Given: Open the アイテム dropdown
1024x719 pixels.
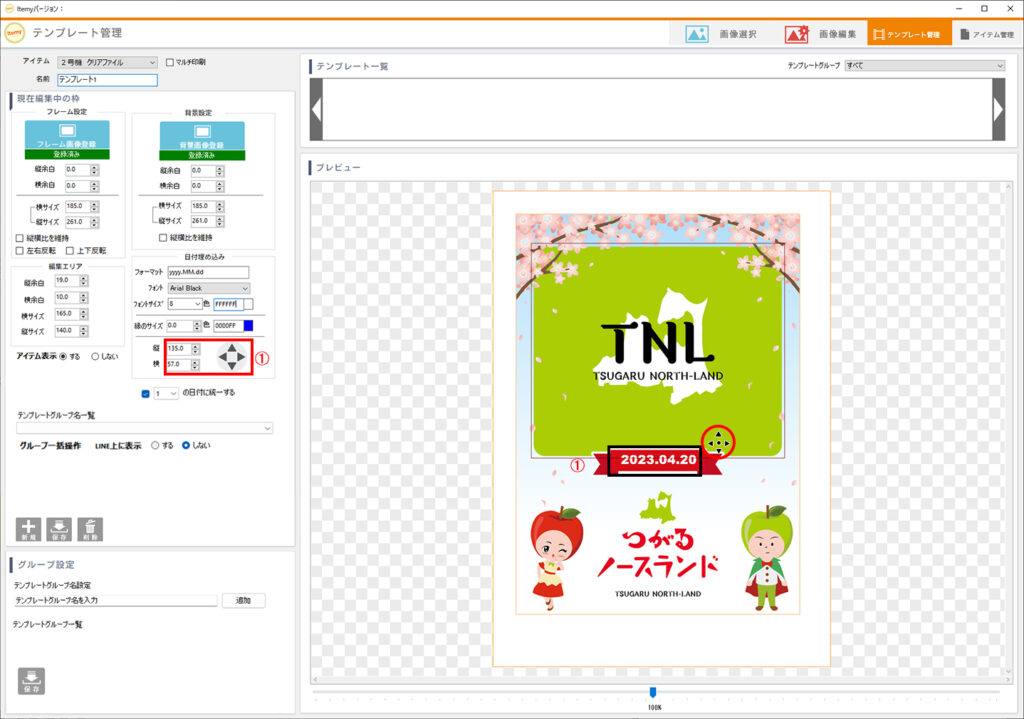Looking at the screenshot, I should [x=107, y=62].
